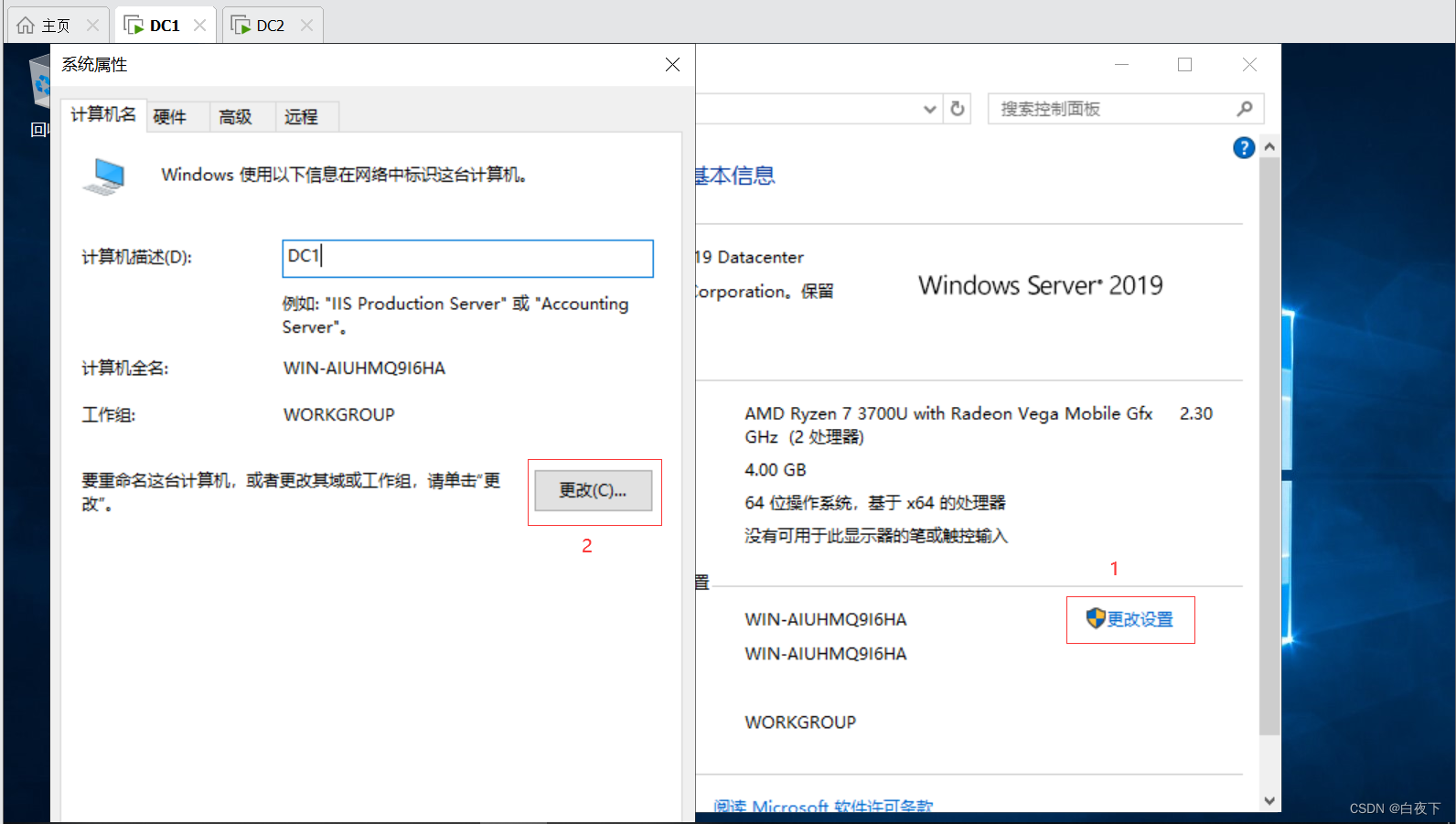Screen dimensions: 1456x824
Task: Click the shield icon beside 更改设置
Action: pos(1096,618)
